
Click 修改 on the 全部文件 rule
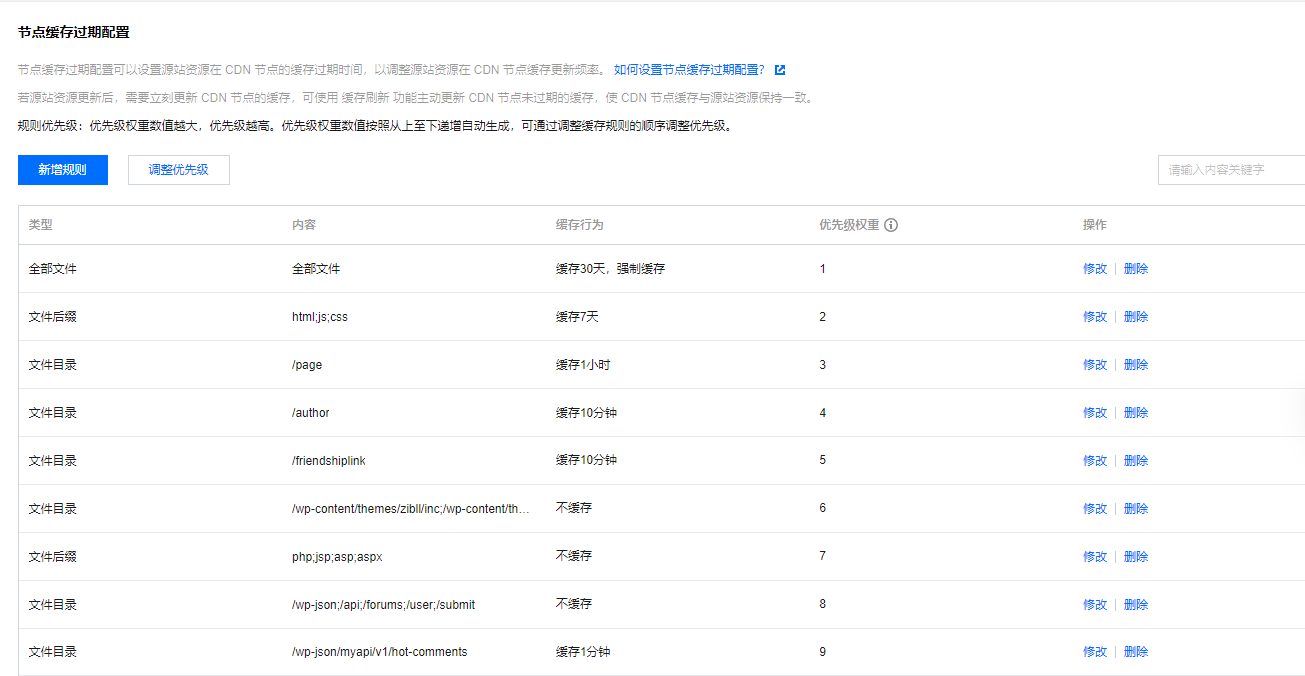point(1095,268)
